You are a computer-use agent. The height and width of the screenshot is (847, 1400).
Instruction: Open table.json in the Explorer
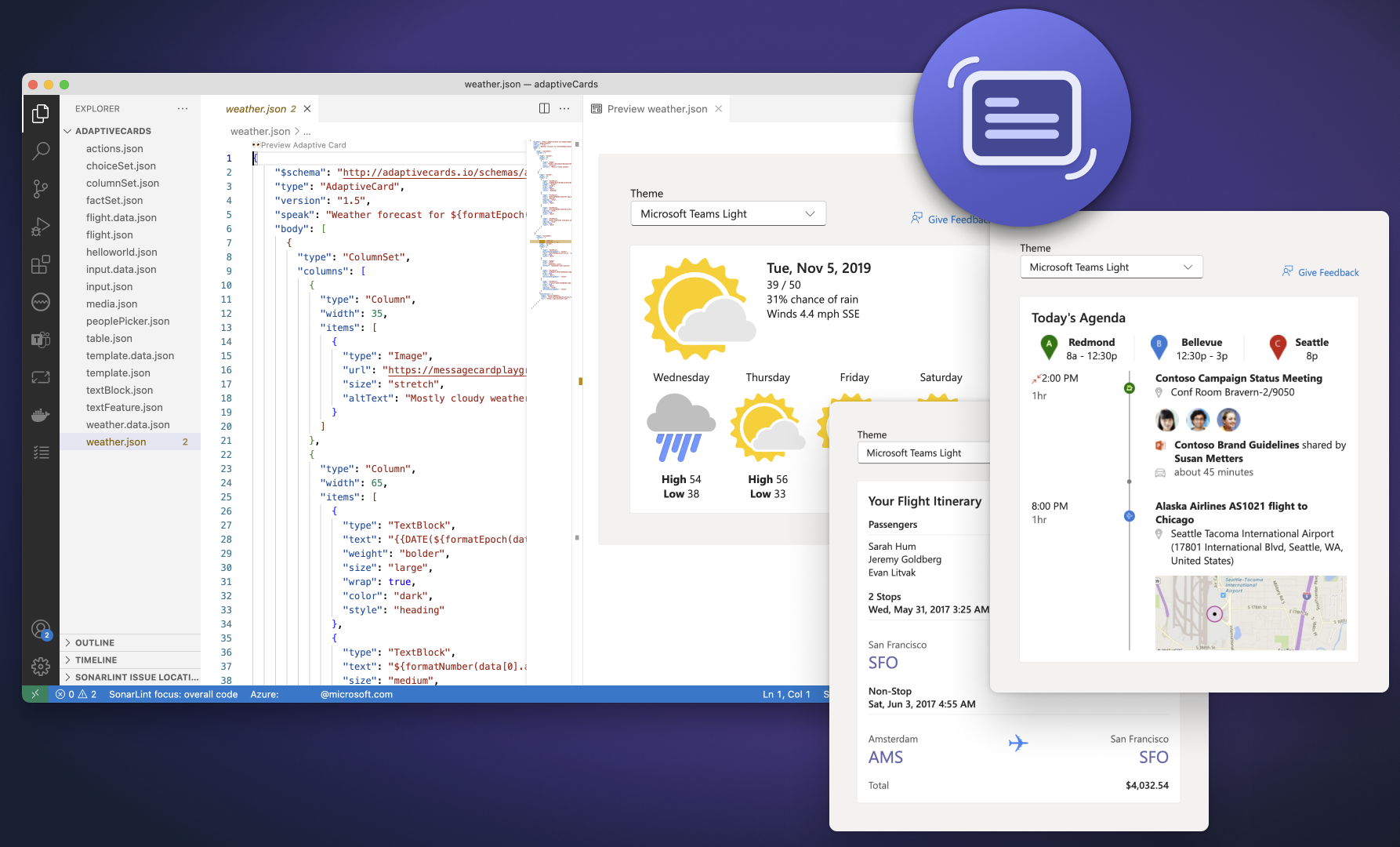pyautogui.click(x=130, y=338)
